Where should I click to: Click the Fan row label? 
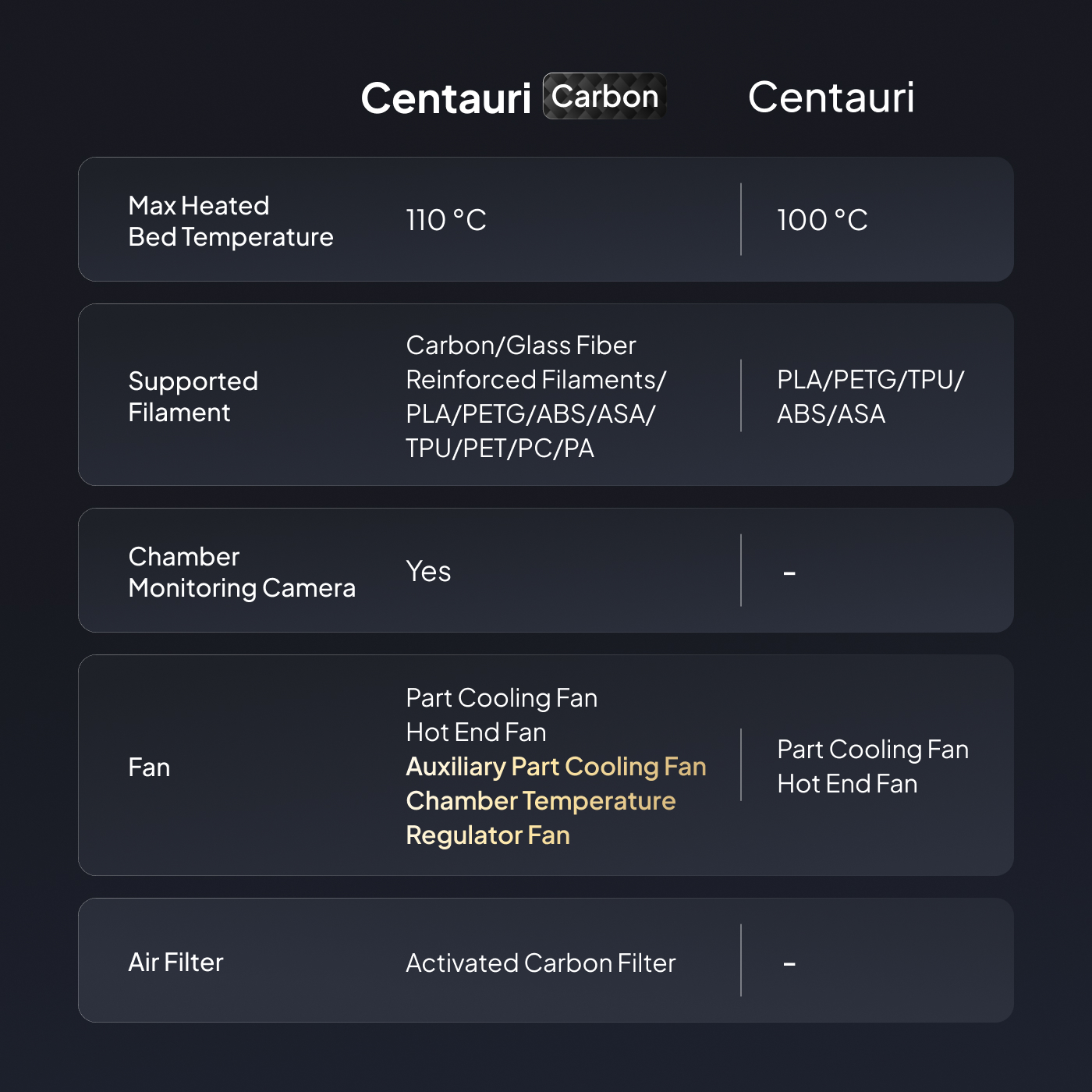pyautogui.click(x=149, y=767)
